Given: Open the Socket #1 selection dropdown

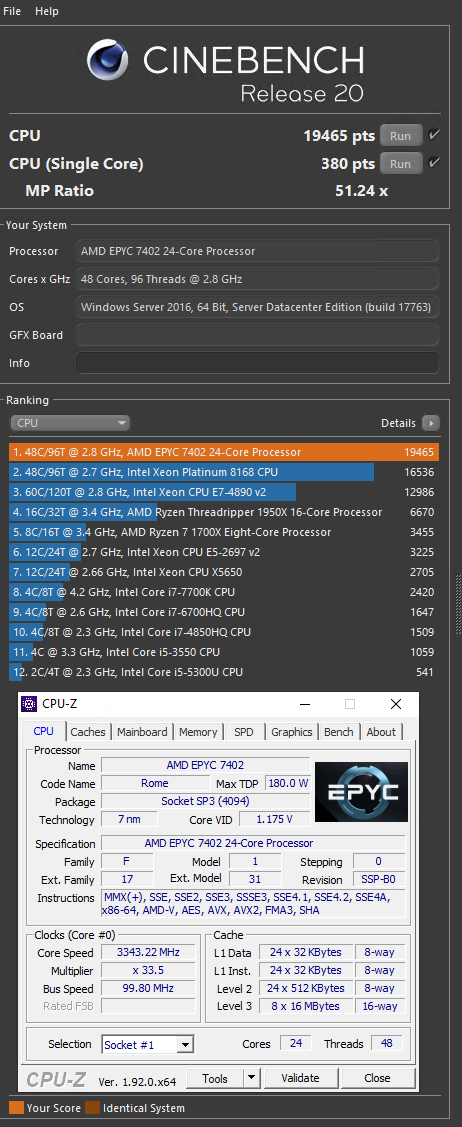Looking at the screenshot, I should coord(148,1044).
